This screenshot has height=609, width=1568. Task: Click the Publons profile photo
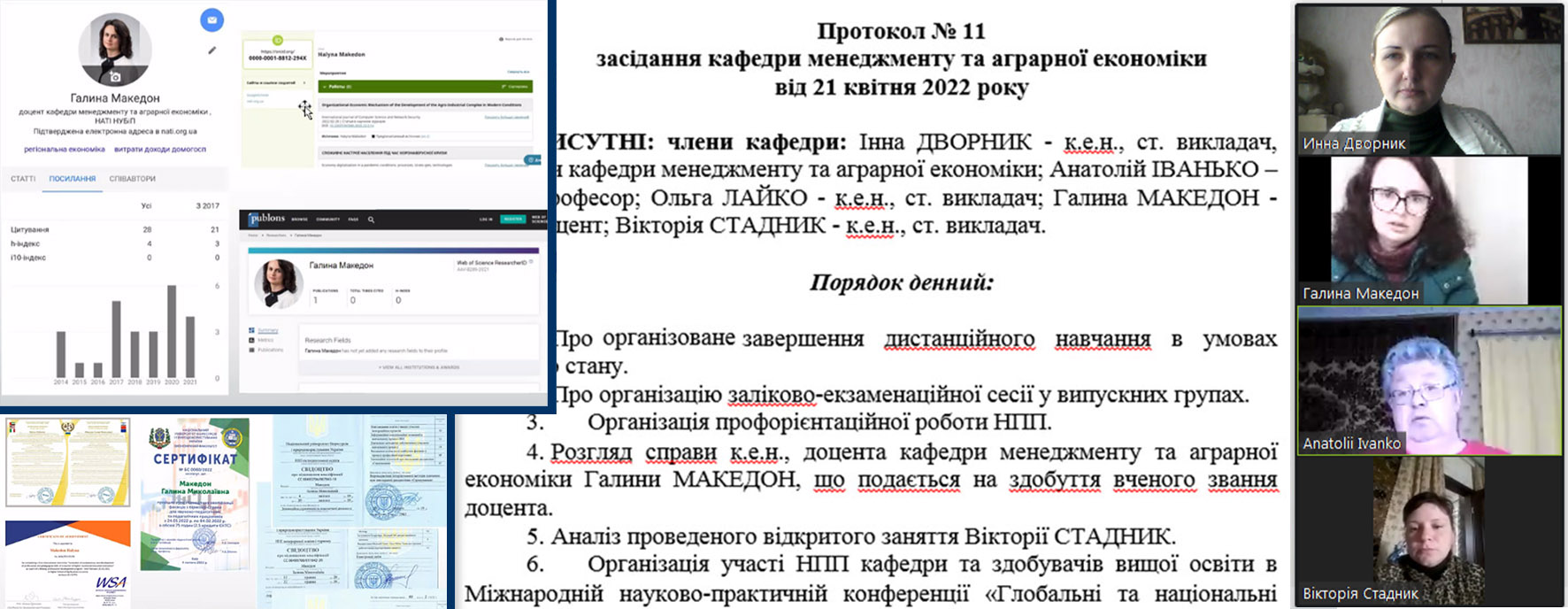(x=279, y=284)
